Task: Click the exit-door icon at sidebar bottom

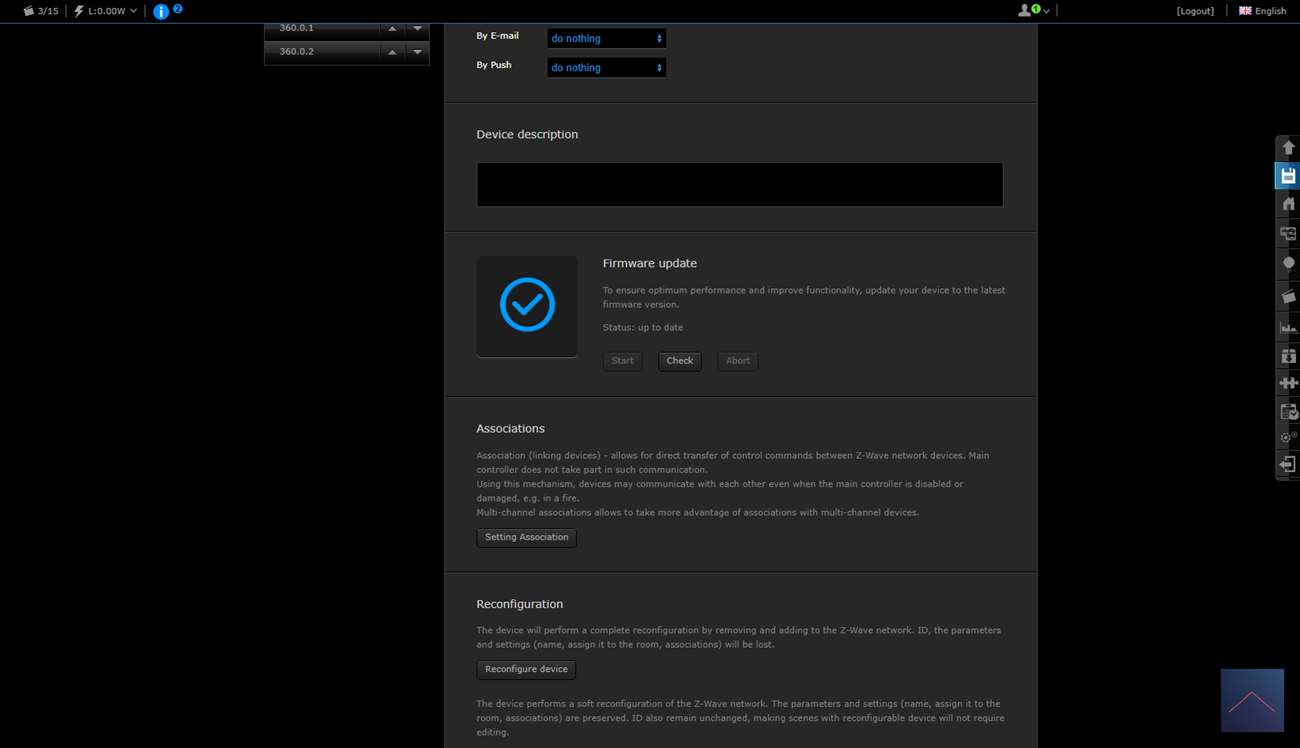Action: click(x=1288, y=465)
